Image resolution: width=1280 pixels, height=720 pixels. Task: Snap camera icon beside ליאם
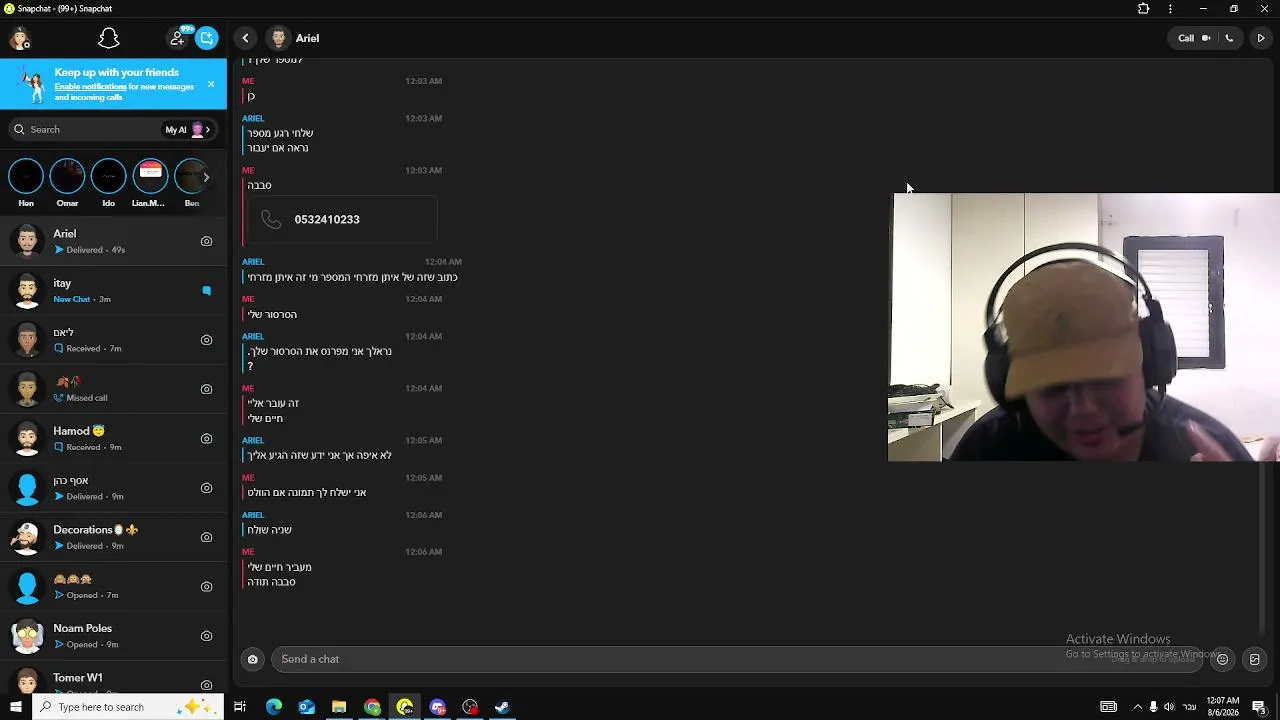coord(206,340)
